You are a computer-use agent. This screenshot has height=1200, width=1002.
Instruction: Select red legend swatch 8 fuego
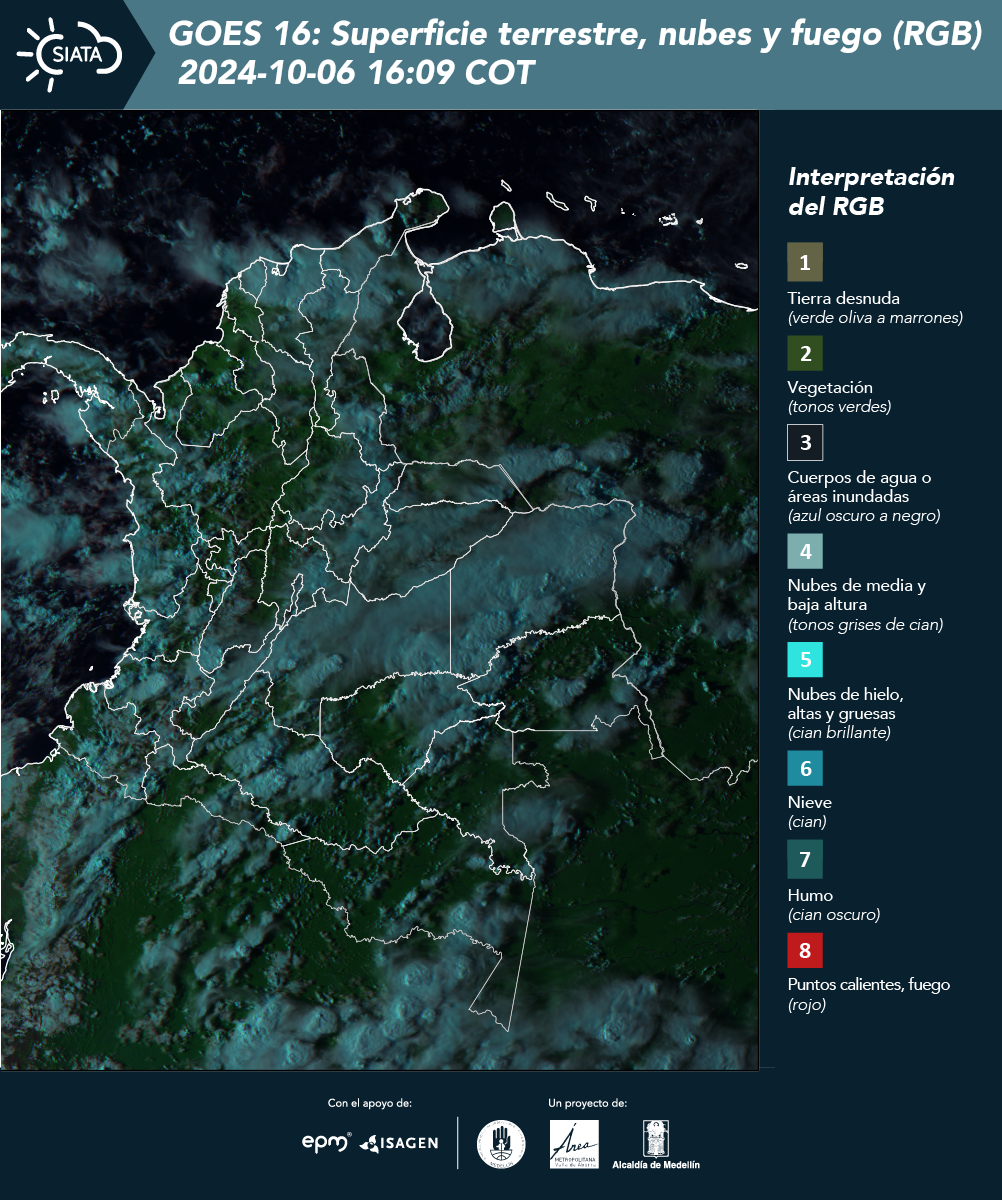pyautogui.click(x=805, y=948)
